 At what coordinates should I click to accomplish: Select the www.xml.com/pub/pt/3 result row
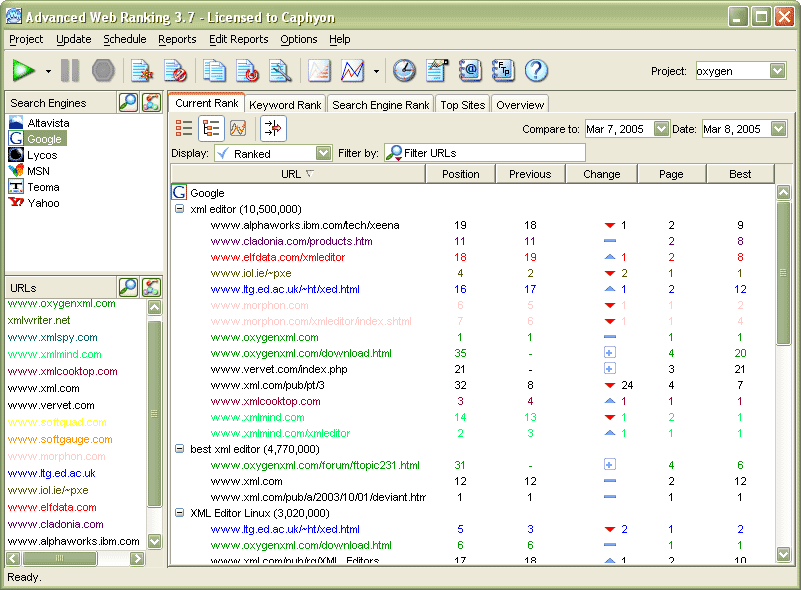[x=475, y=385]
